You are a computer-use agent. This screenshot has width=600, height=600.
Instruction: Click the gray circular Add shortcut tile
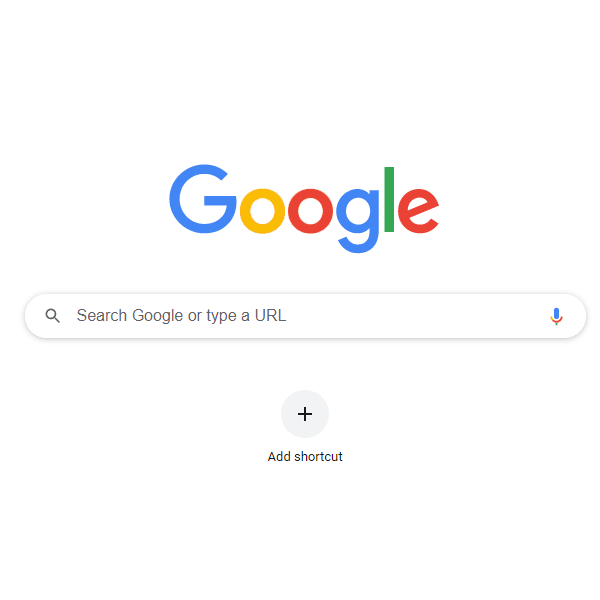tap(305, 414)
